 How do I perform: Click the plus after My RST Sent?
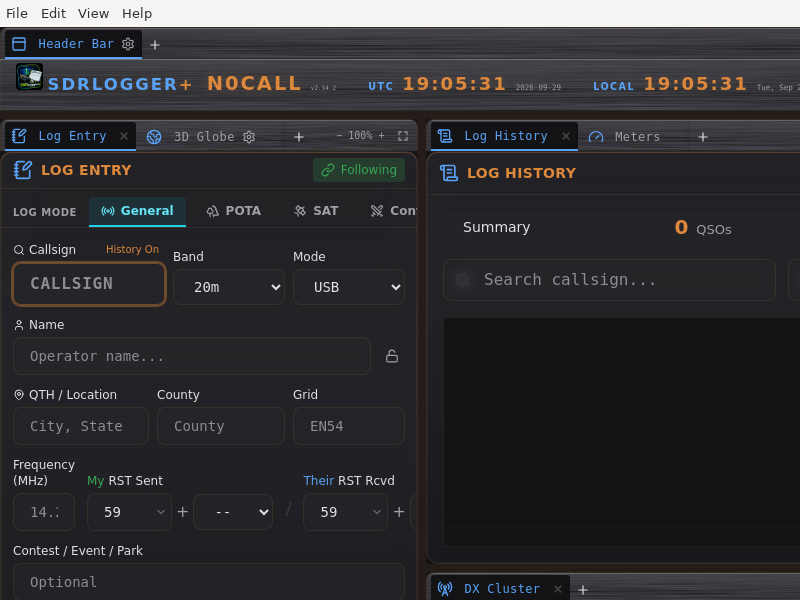click(183, 512)
